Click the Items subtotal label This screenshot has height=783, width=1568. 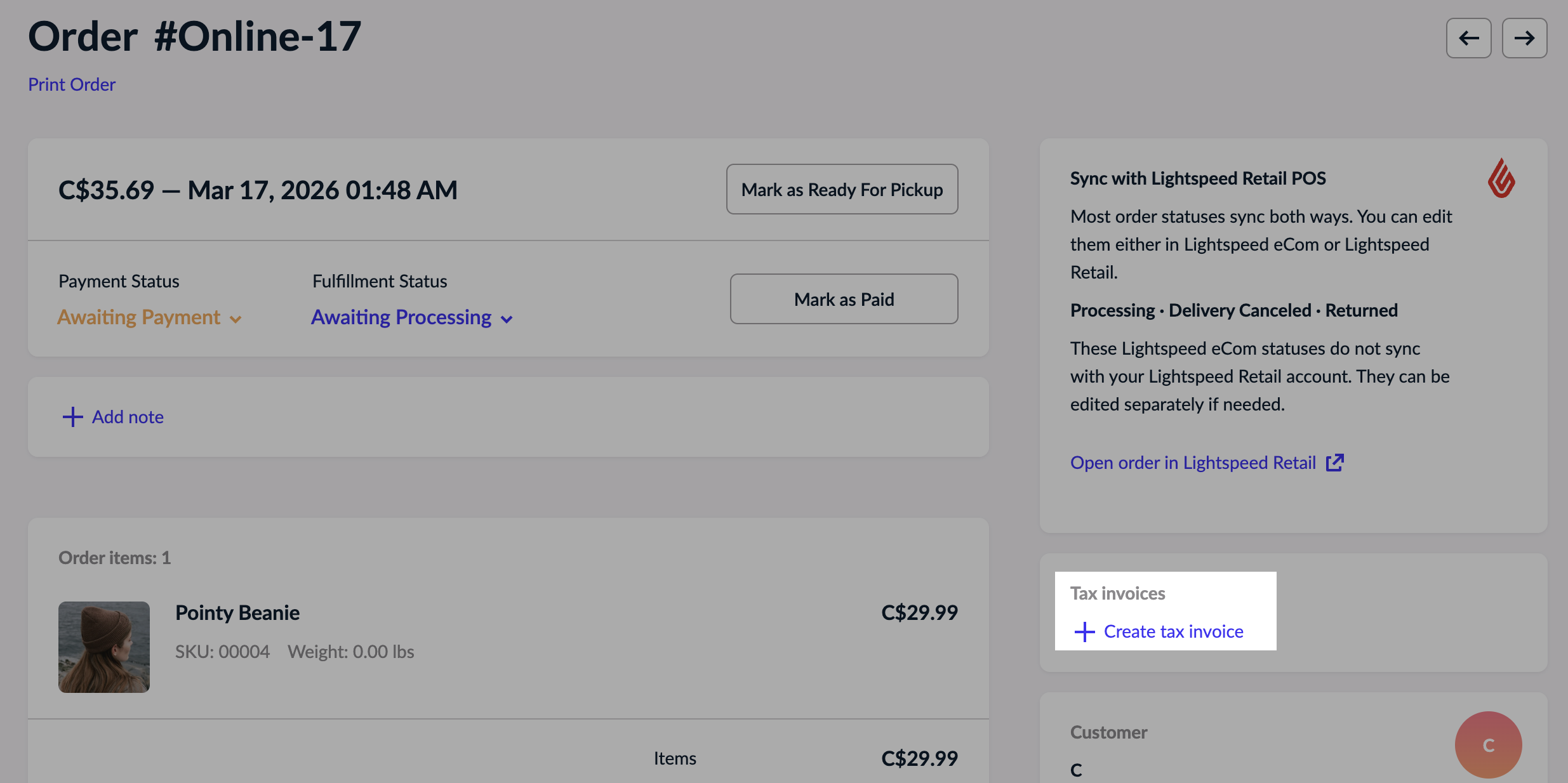[x=675, y=759]
